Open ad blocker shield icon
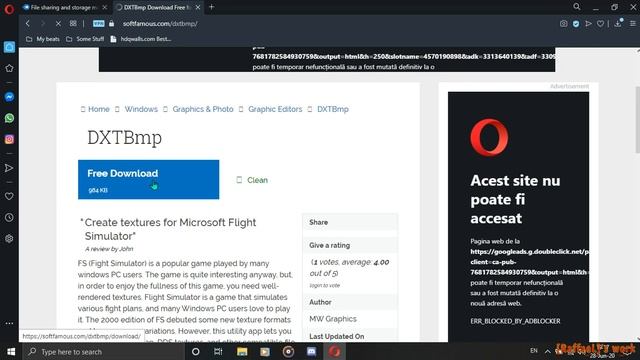Viewport: 640px width, 360px height. (x=576, y=24)
